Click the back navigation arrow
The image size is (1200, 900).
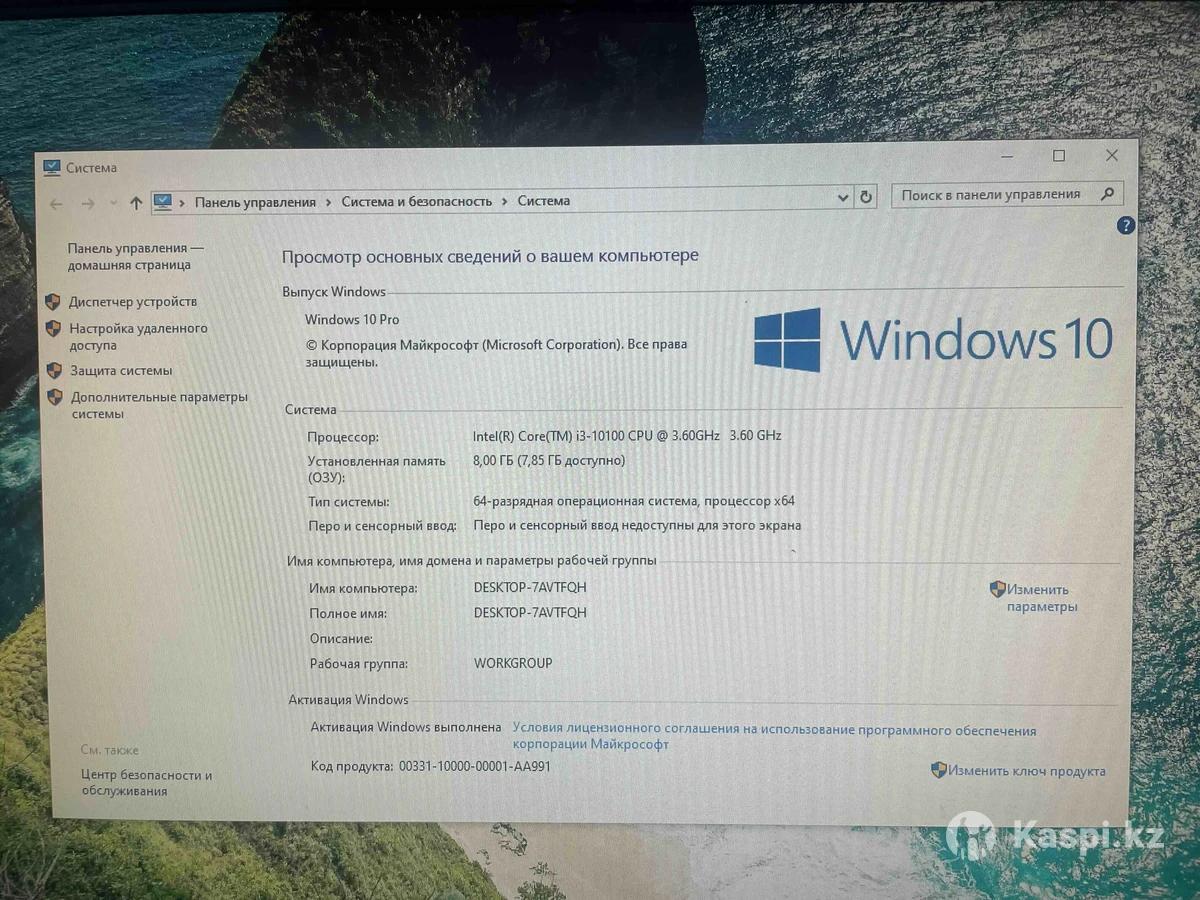(57, 203)
